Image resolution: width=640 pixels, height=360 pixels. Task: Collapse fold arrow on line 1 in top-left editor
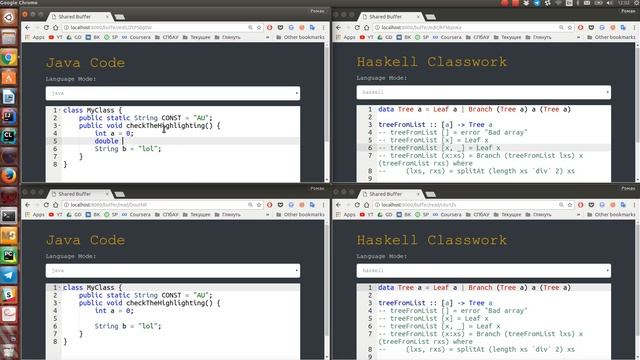(60, 110)
